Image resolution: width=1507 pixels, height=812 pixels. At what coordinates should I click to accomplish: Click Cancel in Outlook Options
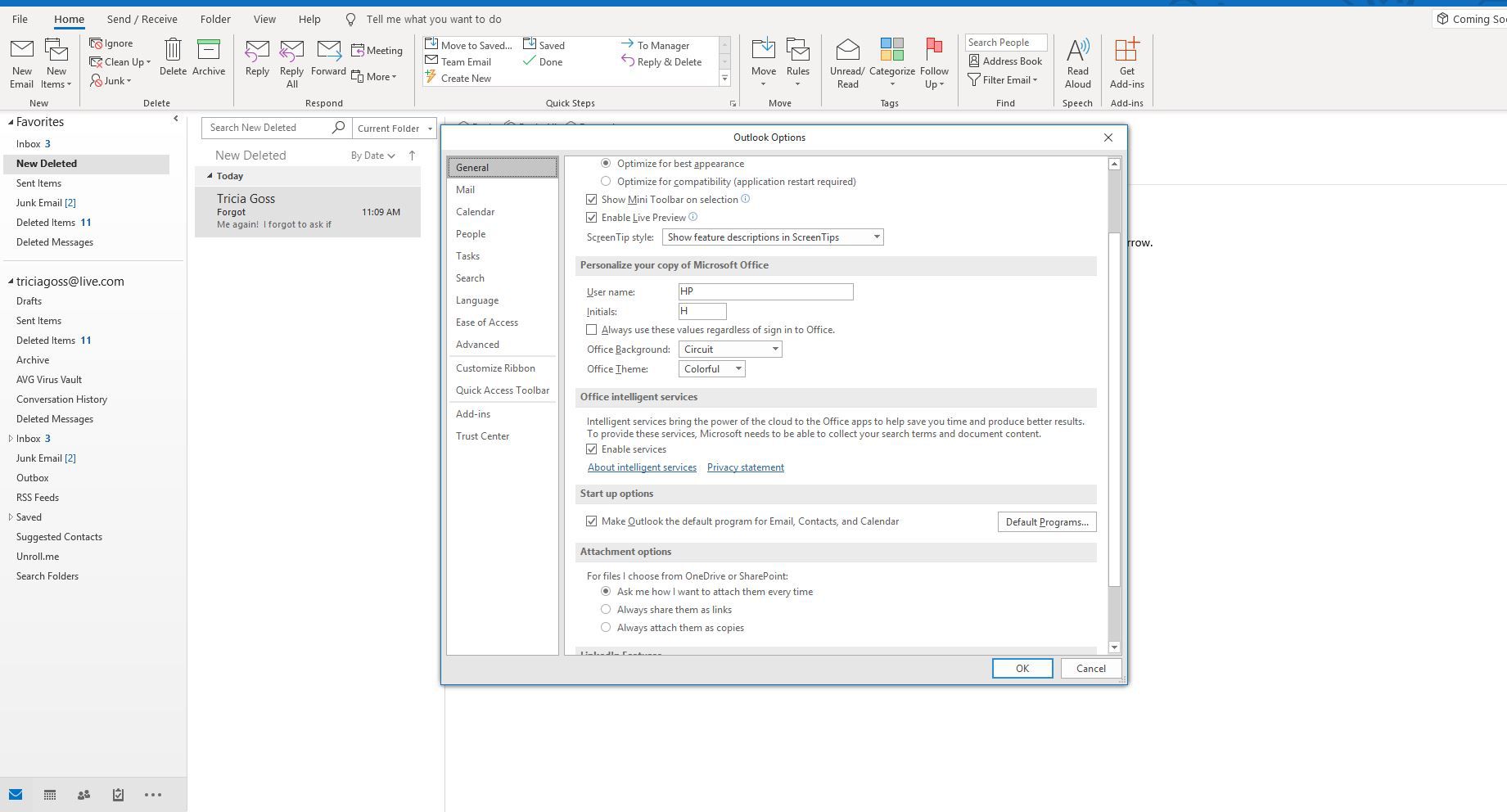click(x=1091, y=669)
